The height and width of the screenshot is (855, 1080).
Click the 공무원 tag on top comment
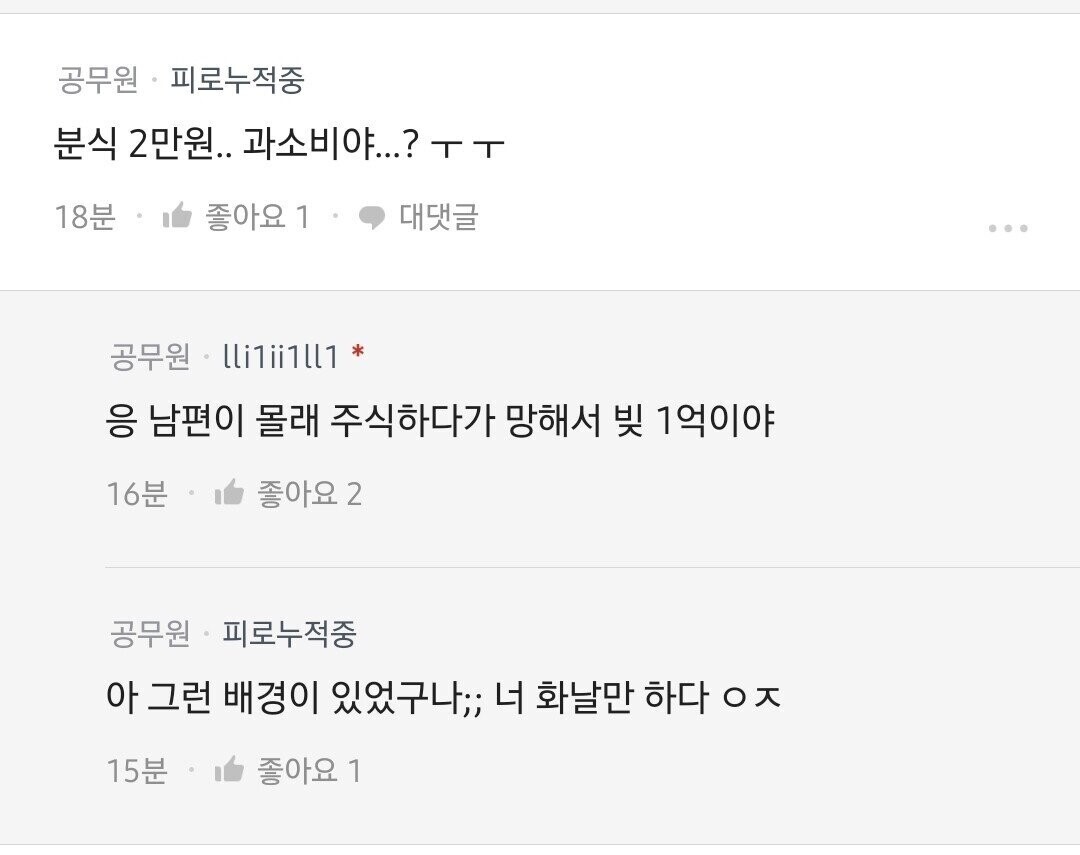pyautogui.click(x=98, y=80)
